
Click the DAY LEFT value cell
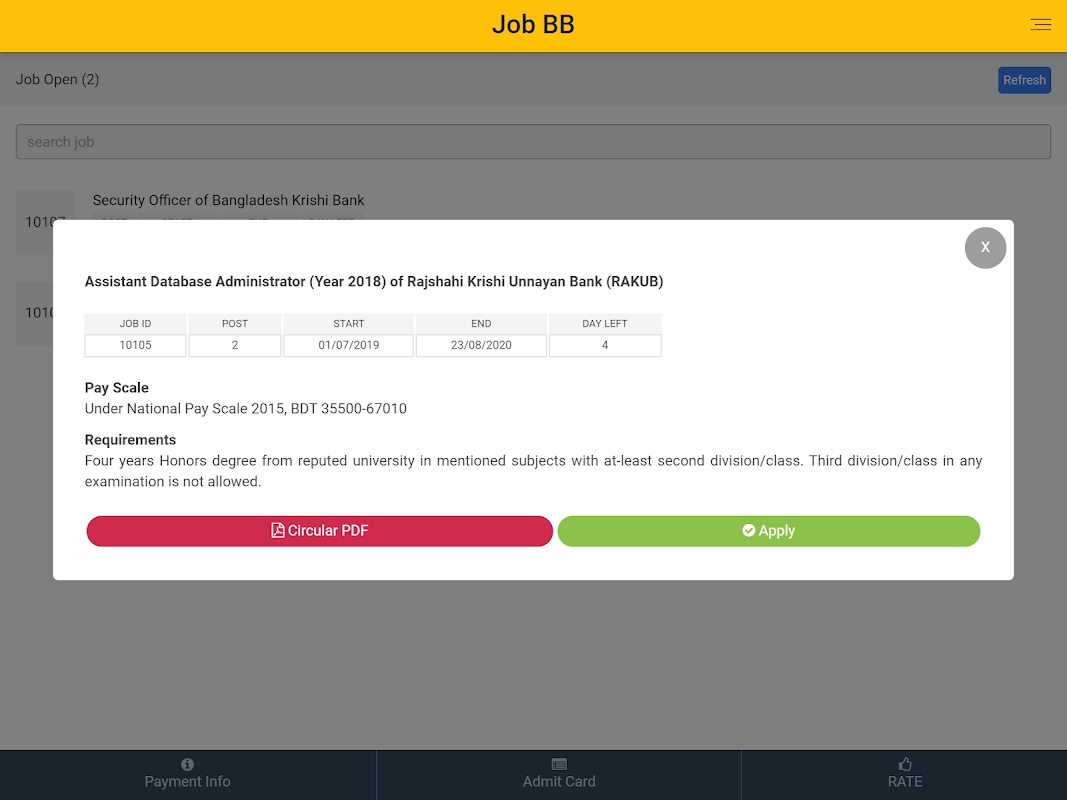coord(605,345)
